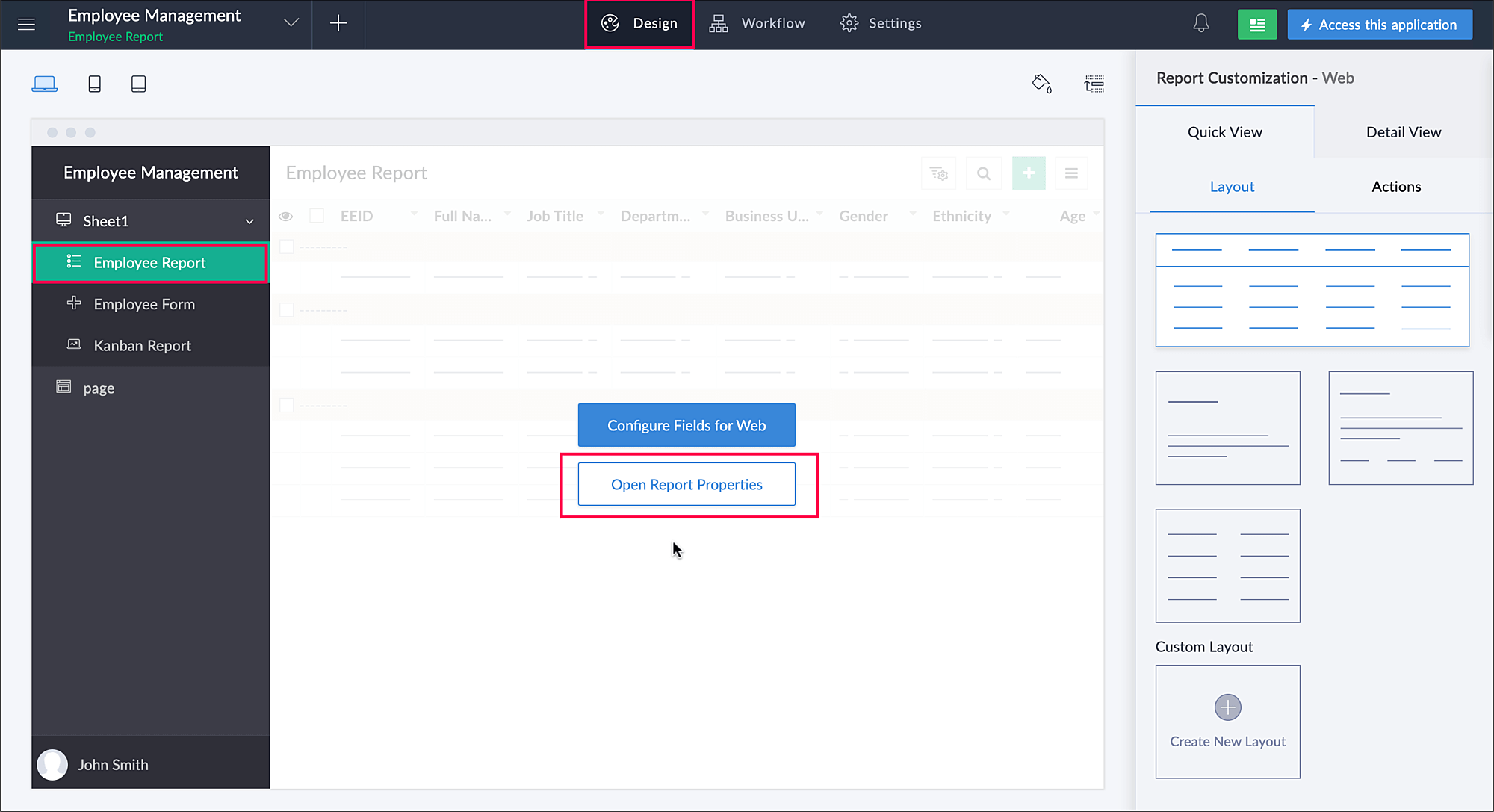Open the theme paint bucket icon

1042,84
